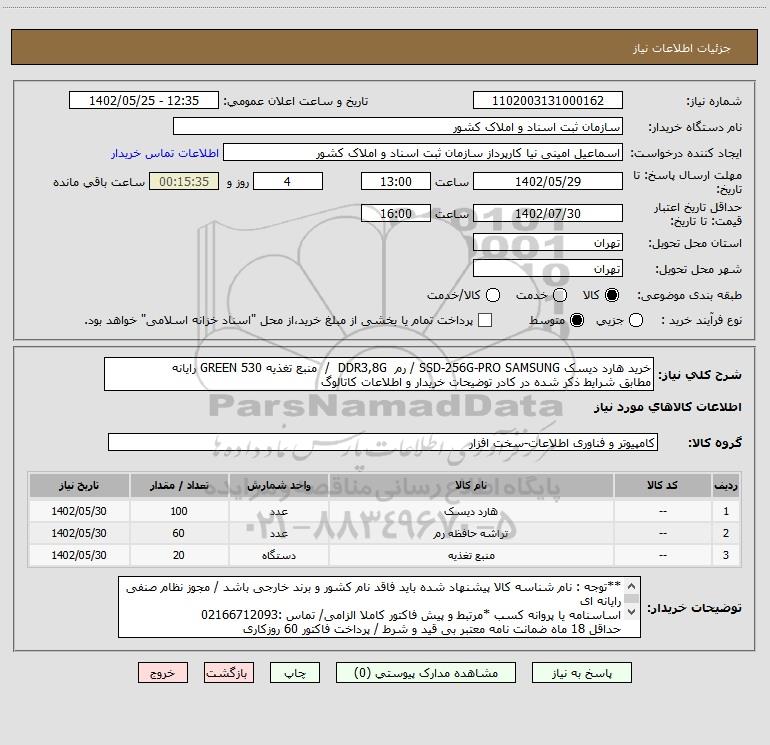Click the پاسخ به نیاز button
Image resolution: width=770 pixels, height=745 pixels.
coord(582,673)
